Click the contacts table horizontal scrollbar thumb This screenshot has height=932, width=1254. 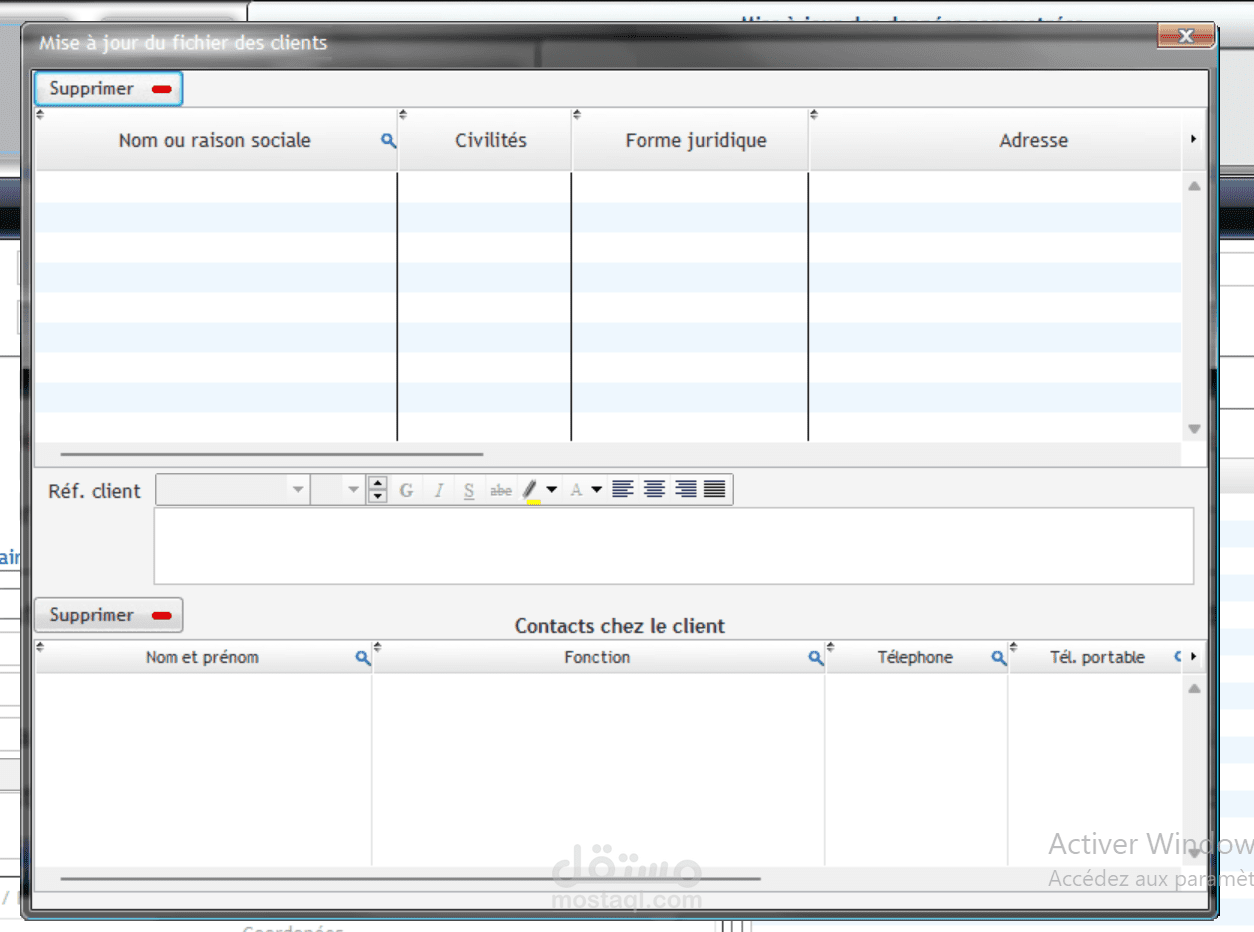point(410,880)
